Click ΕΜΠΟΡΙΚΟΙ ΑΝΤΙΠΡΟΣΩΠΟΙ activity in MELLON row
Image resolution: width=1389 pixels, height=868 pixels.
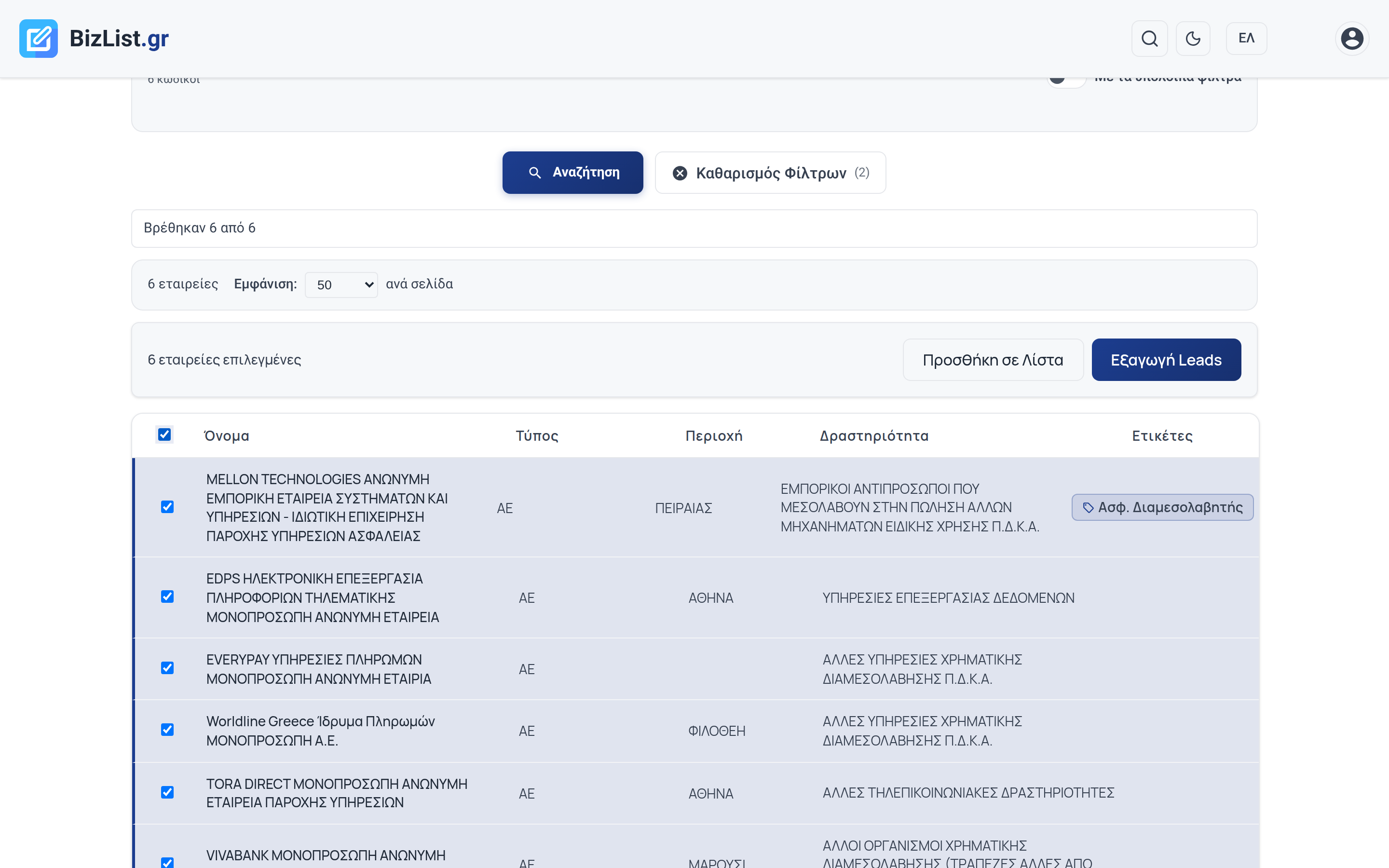tap(910, 507)
